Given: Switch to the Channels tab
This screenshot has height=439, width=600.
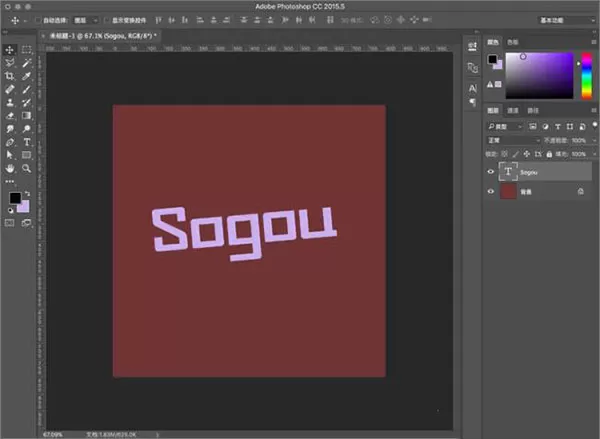Looking at the screenshot, I should pos(513,111).
